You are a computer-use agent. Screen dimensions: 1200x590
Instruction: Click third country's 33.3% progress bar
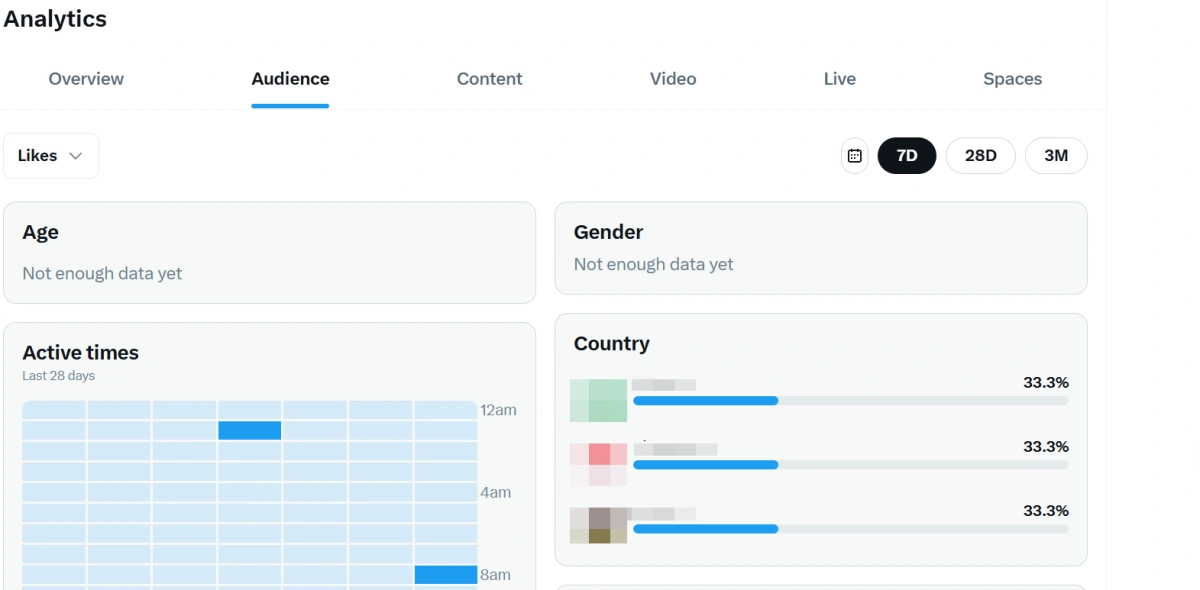pos(851,529)
